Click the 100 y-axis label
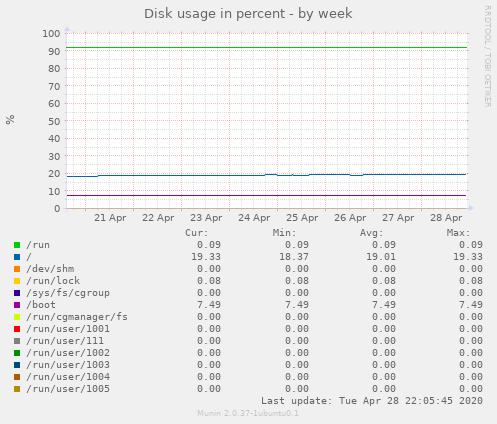 coord(51,34)
